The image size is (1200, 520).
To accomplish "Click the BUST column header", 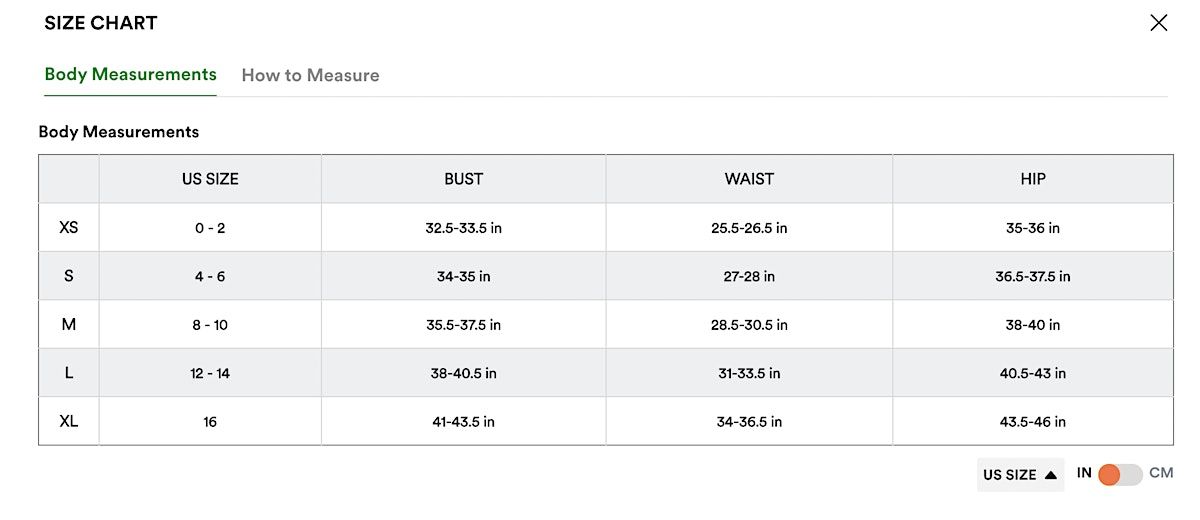I will point(463,179).
